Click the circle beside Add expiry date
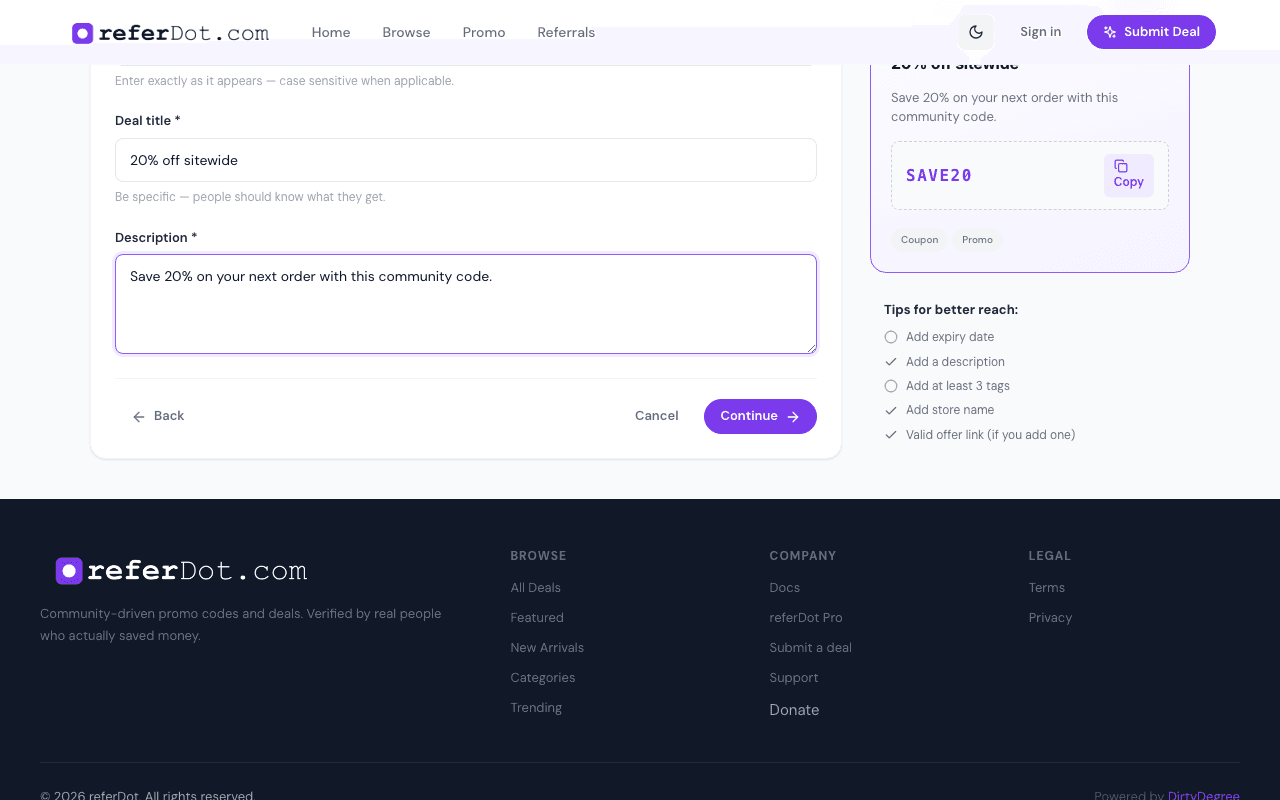 point(891,337)
